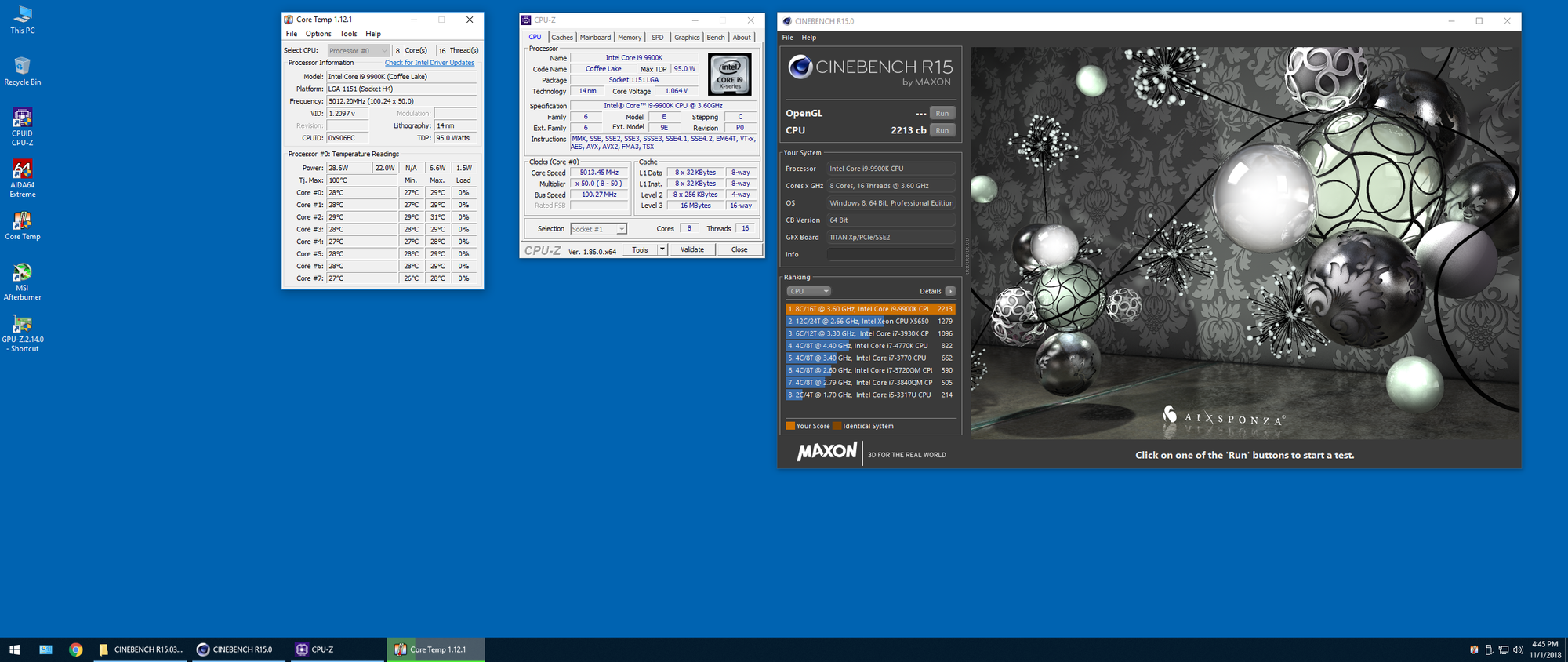Image resolution: width=1568 pixels, height=662 pixels.
Task: Click the Cinebench R15 sphere logo
Action: pyautogui.click(x=800, y=67)
